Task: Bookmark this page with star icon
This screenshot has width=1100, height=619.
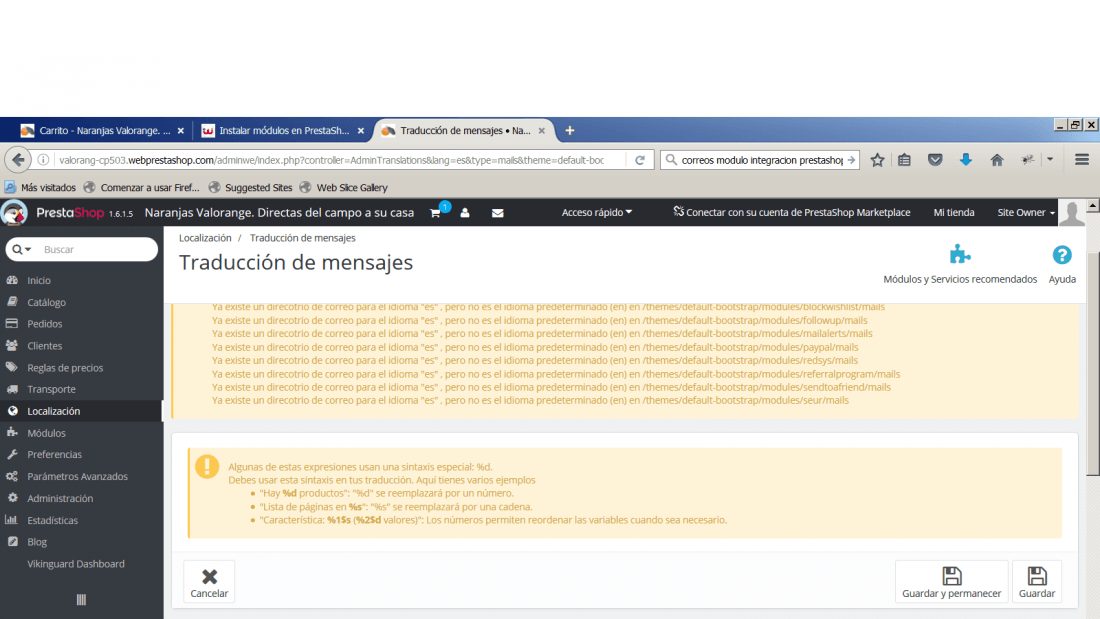Action: [877, 160]
